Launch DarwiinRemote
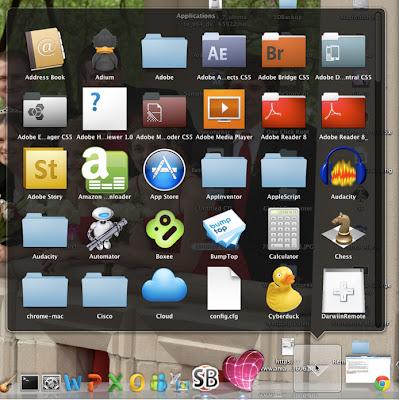The height and width of the screenshot is (400, 399). pyautogui.click(x=343, y=290)
